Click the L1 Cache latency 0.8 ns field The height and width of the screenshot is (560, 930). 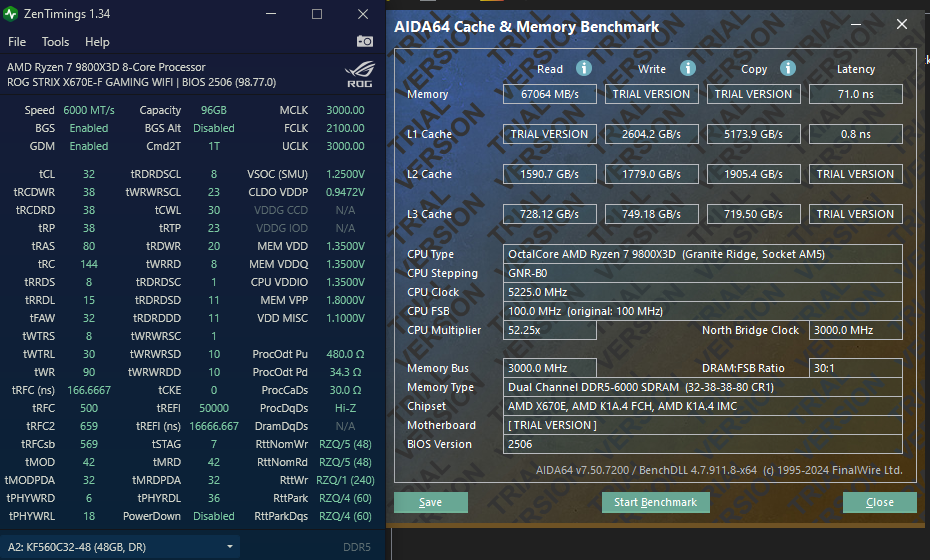(855, 134)
